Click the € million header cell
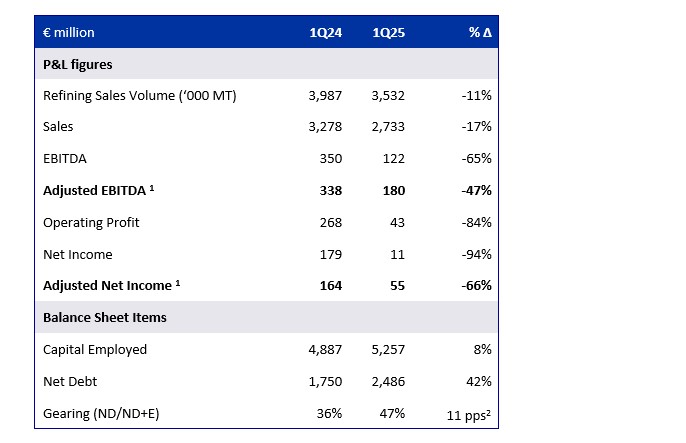686x443 pixels. (69, 33)
